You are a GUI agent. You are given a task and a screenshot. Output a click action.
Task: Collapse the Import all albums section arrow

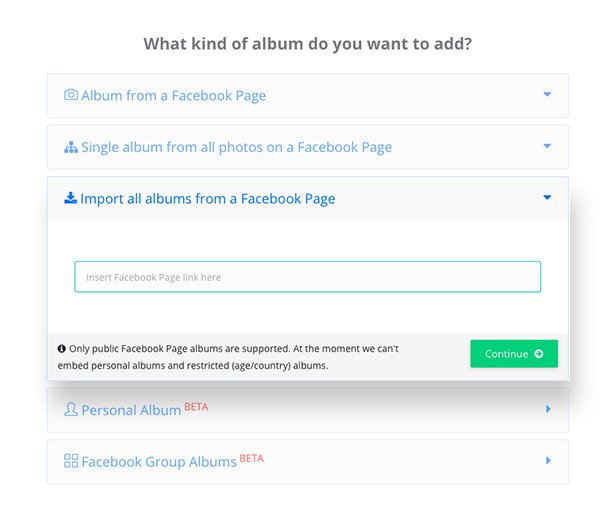pyautogui.click(x=547, y=197)
